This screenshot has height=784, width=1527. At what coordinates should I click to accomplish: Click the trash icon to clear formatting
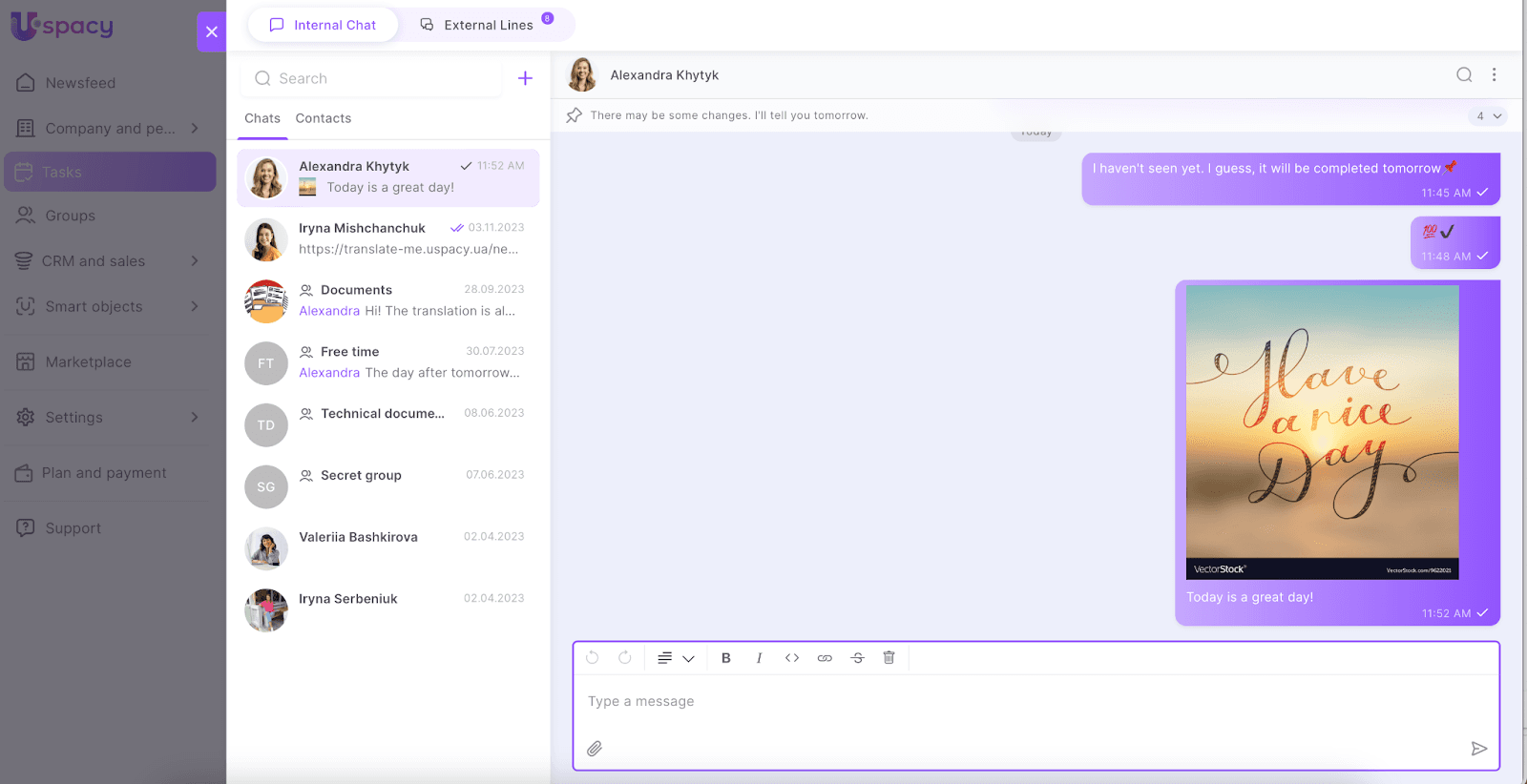[889, 658]
